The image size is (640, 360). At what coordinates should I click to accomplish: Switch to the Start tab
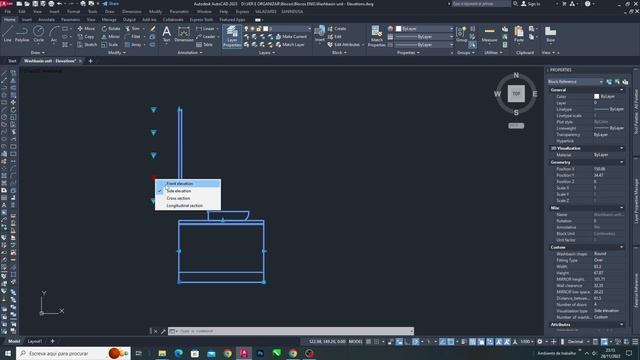coord(12,61)
